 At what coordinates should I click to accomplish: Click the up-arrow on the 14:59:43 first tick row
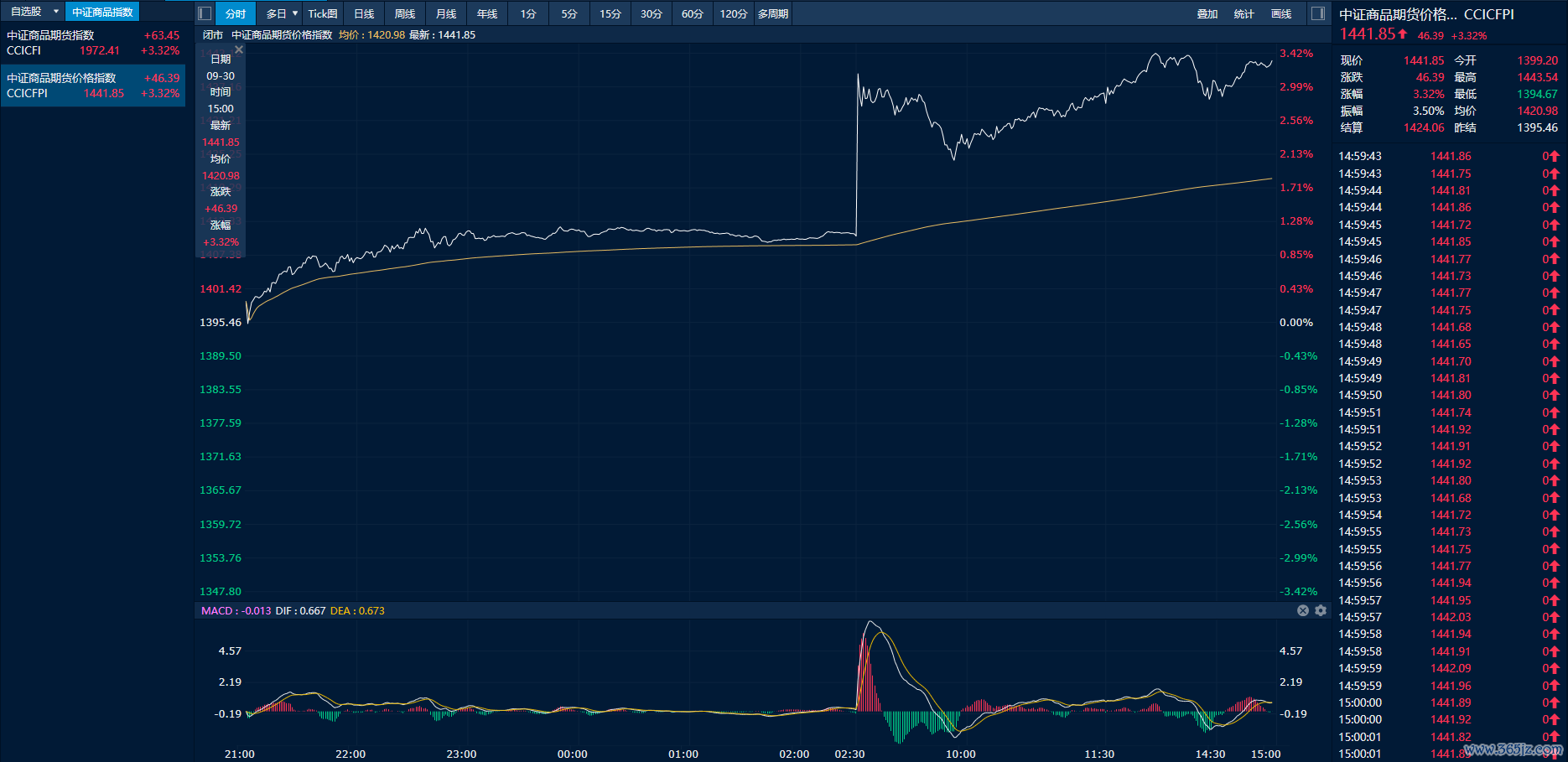tap(1555, 156)
